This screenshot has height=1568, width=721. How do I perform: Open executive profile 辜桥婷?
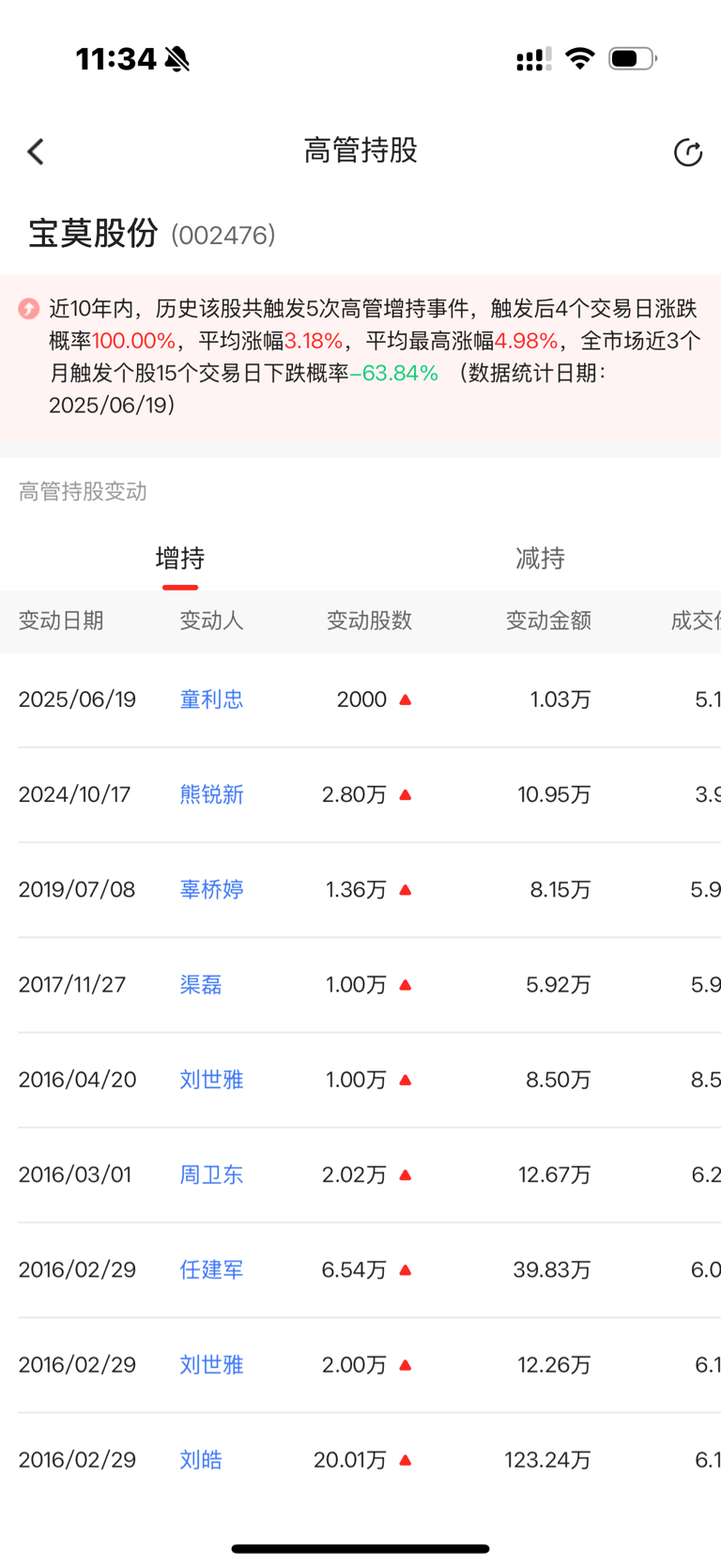tap(211, 889)
